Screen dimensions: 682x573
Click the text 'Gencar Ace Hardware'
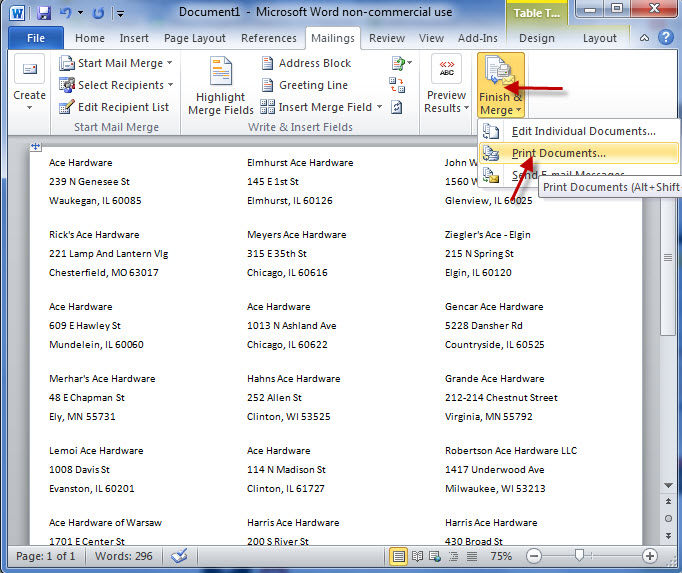tap(494, 307)
